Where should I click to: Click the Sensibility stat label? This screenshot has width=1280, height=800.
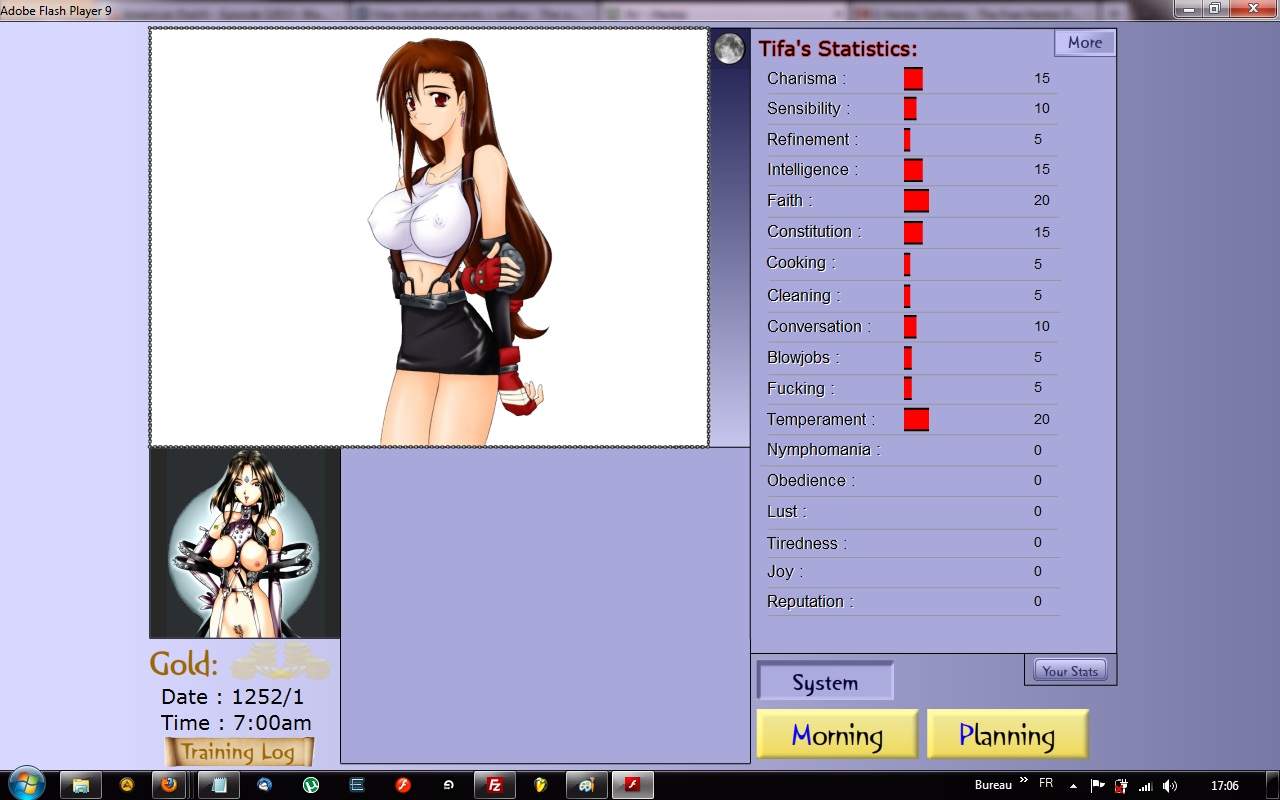[x=808, y=108]
